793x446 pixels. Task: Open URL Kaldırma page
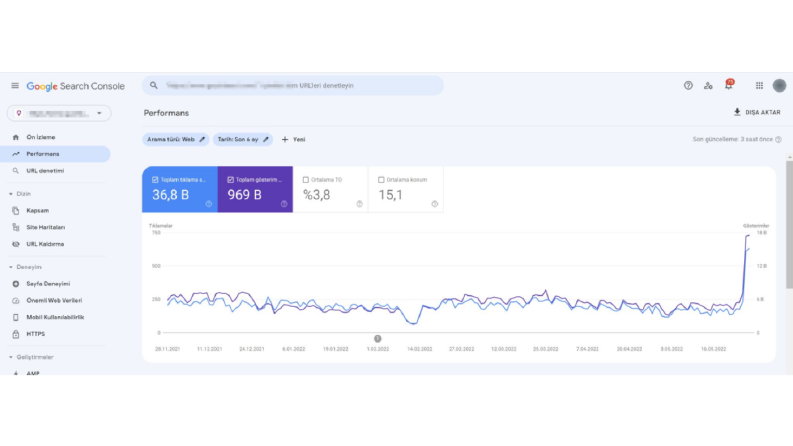(x=55, y=244)
